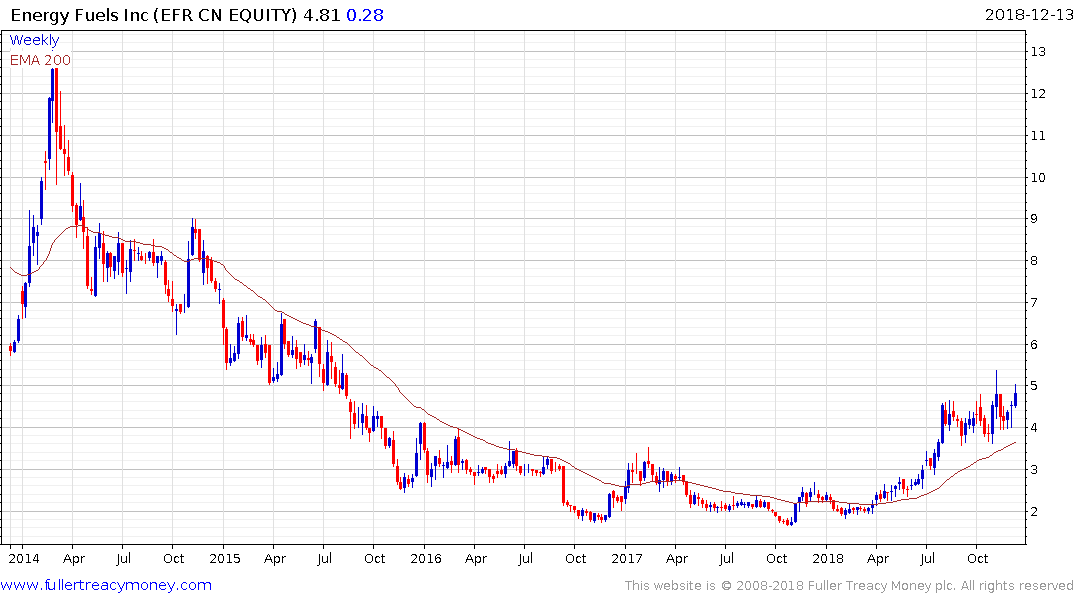Click the 2015 x-axis label
Screen dimensions: 1075x600
(225, 558)
